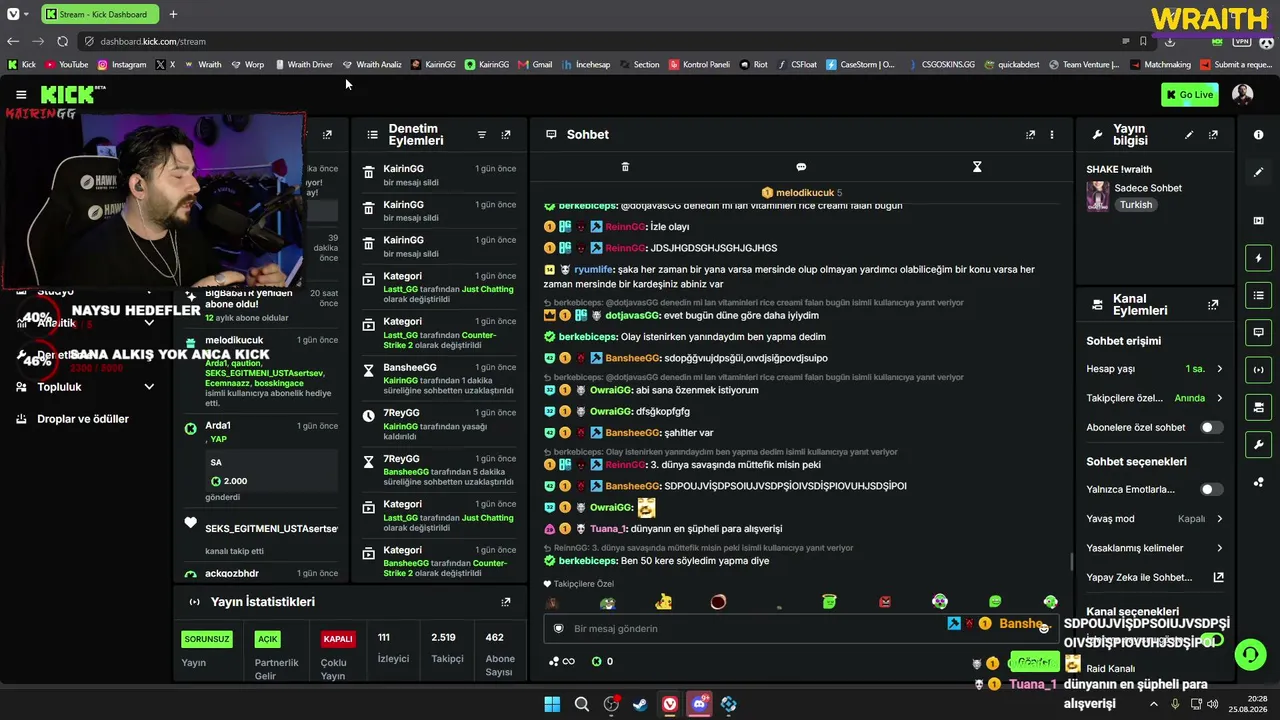Viewport: 1280px width, 720px height.
Task: Click the melodikucuk subscription gift entry
Action: tap(262, 371)
